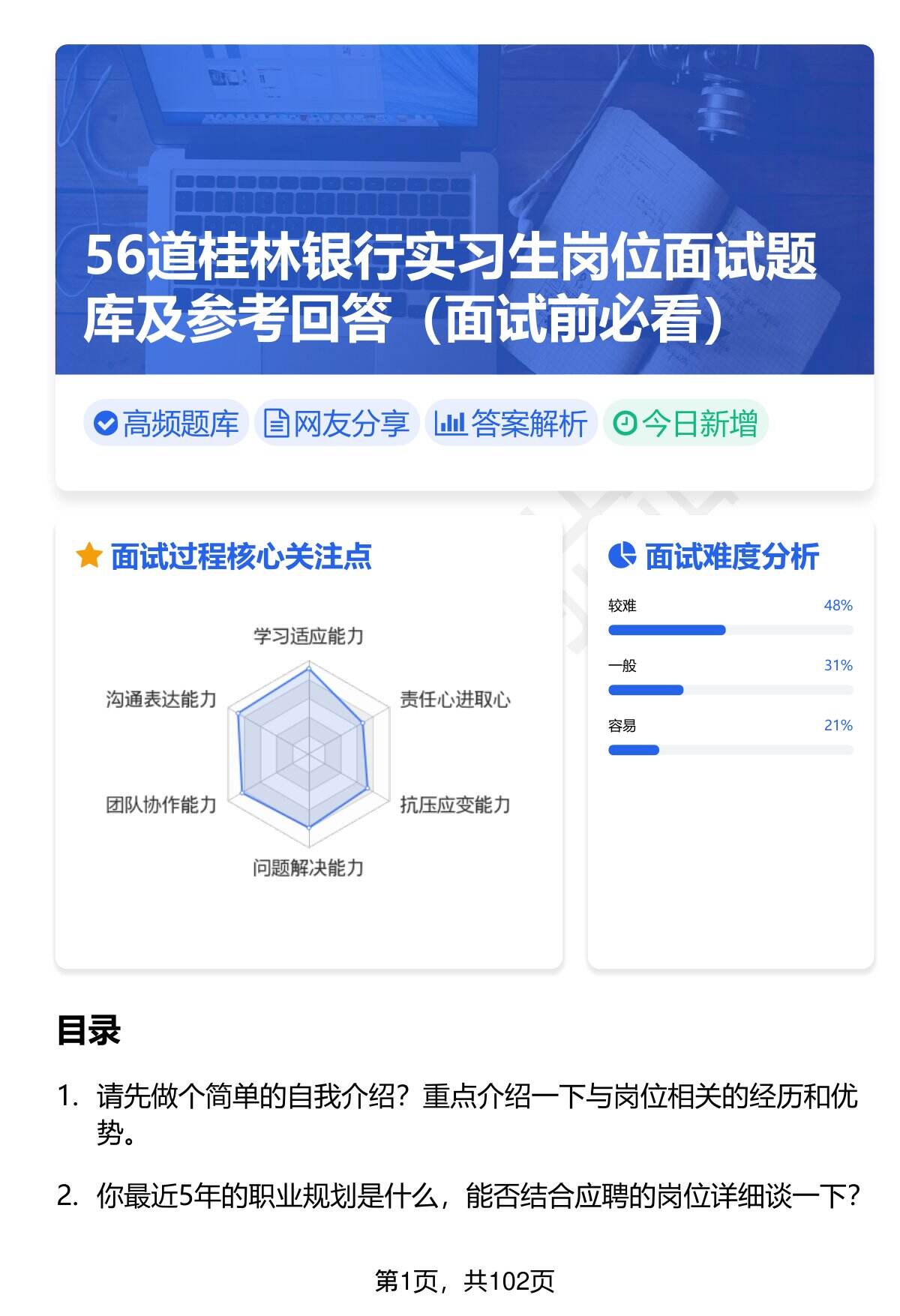
Task: Click the page indicator 第1页，共102页
Action: point(464,1281)
